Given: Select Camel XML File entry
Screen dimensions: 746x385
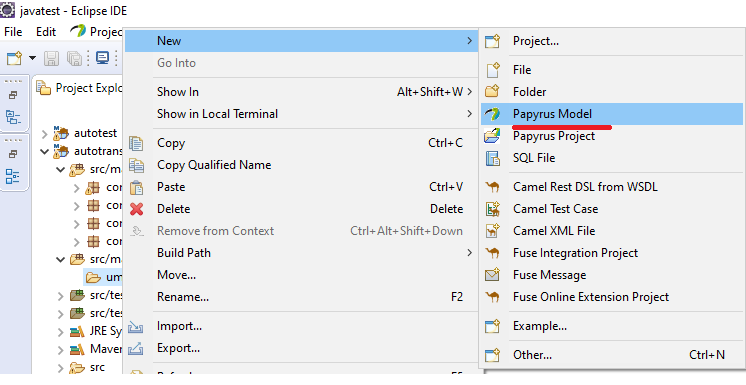Looking at the screenshot, I should (612, 231).
